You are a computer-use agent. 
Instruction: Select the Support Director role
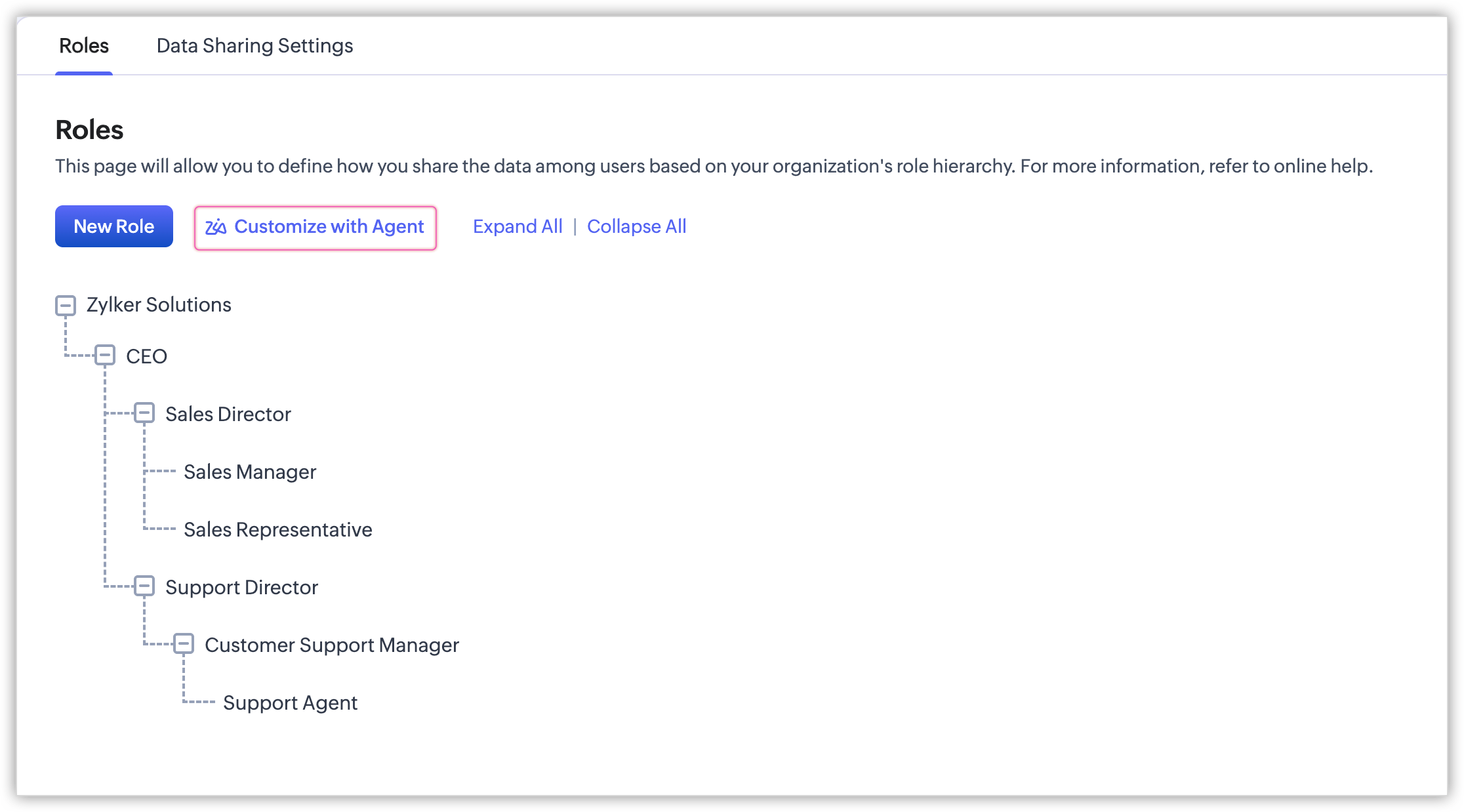click(241, 587)
